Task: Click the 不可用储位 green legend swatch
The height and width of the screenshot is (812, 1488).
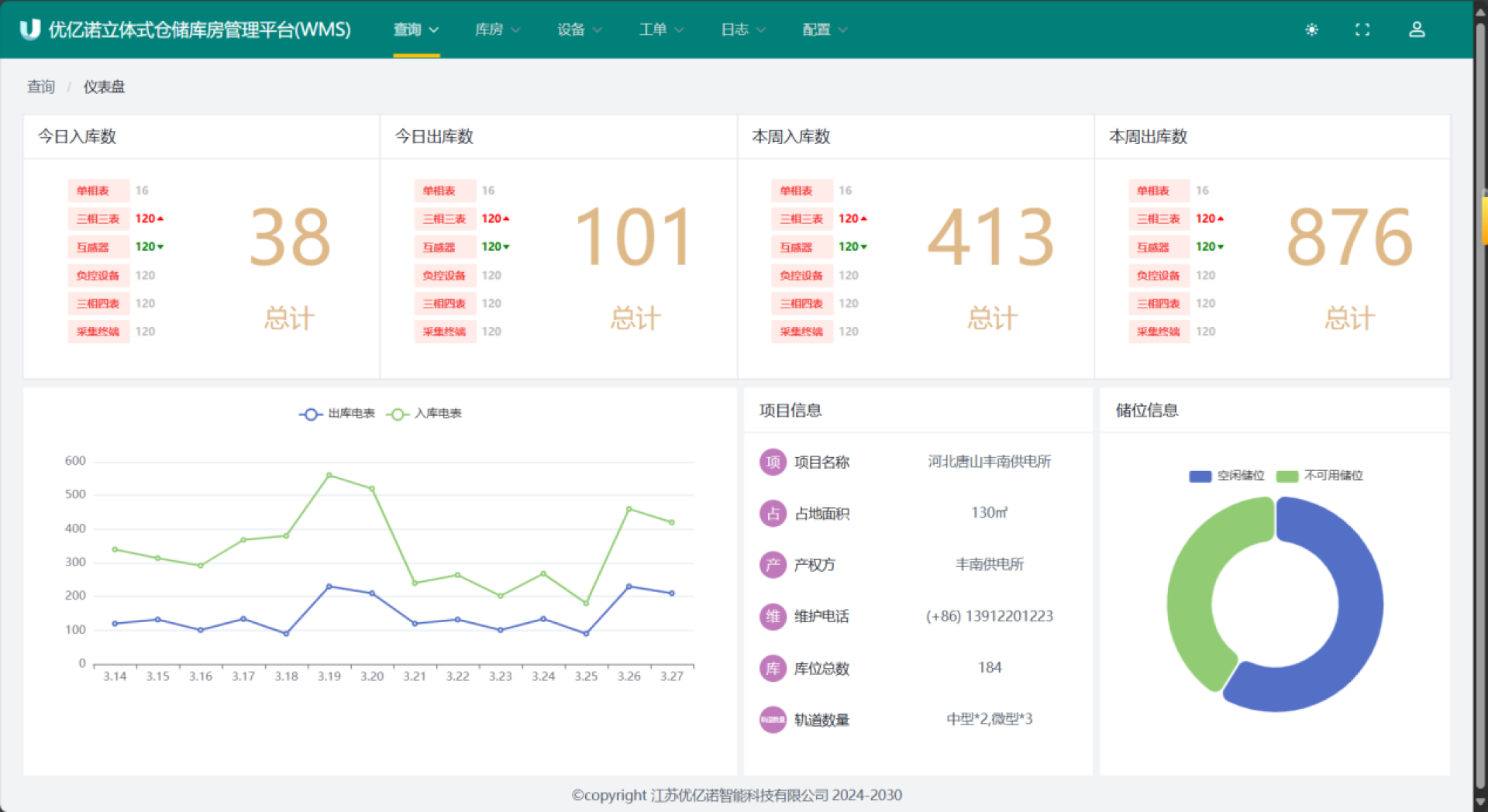Action: pos(1287,476)
